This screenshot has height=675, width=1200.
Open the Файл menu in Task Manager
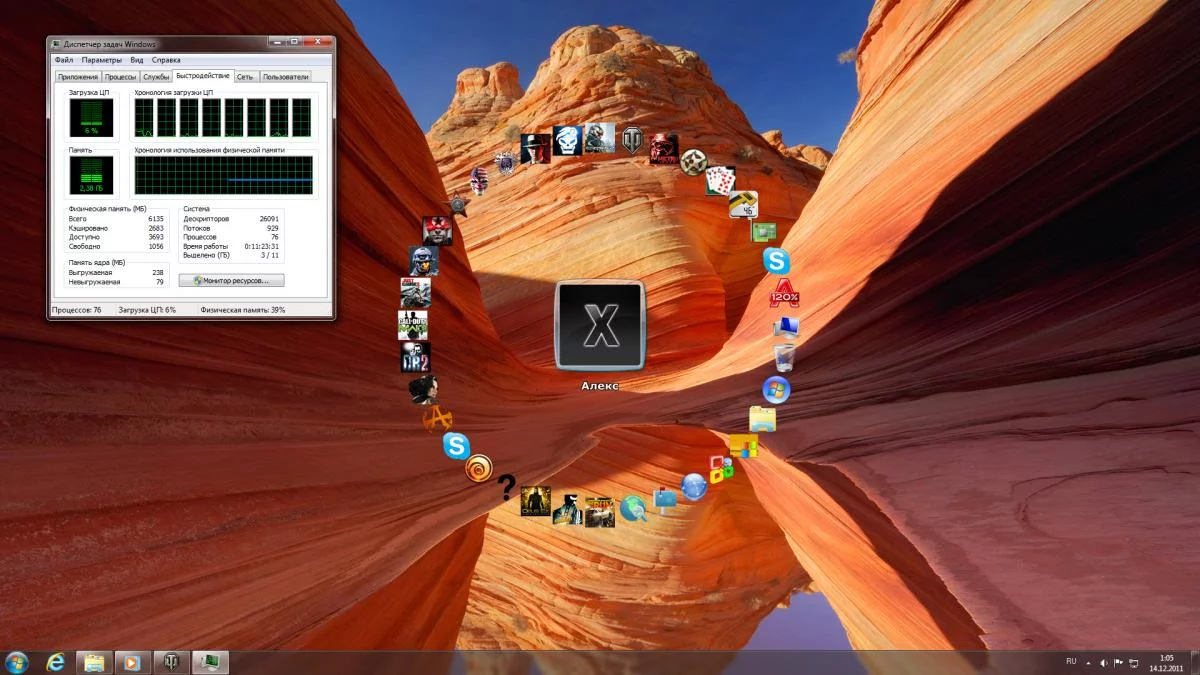(64, 60)
